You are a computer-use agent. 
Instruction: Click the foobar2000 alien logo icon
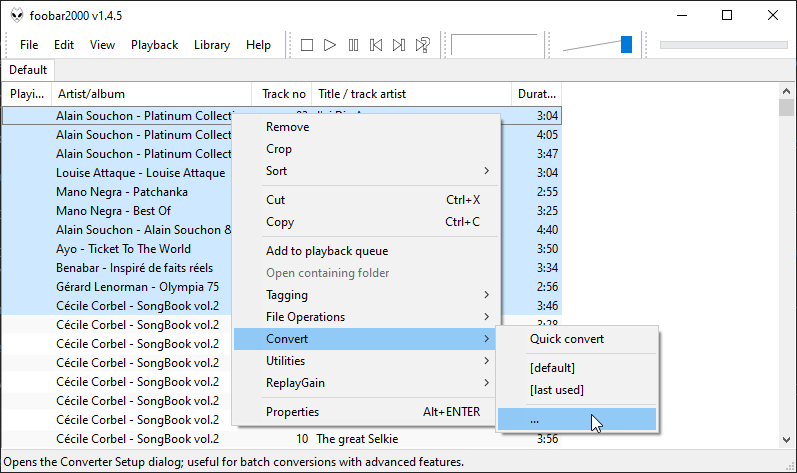pyautogui.click(x=17, y=15)
